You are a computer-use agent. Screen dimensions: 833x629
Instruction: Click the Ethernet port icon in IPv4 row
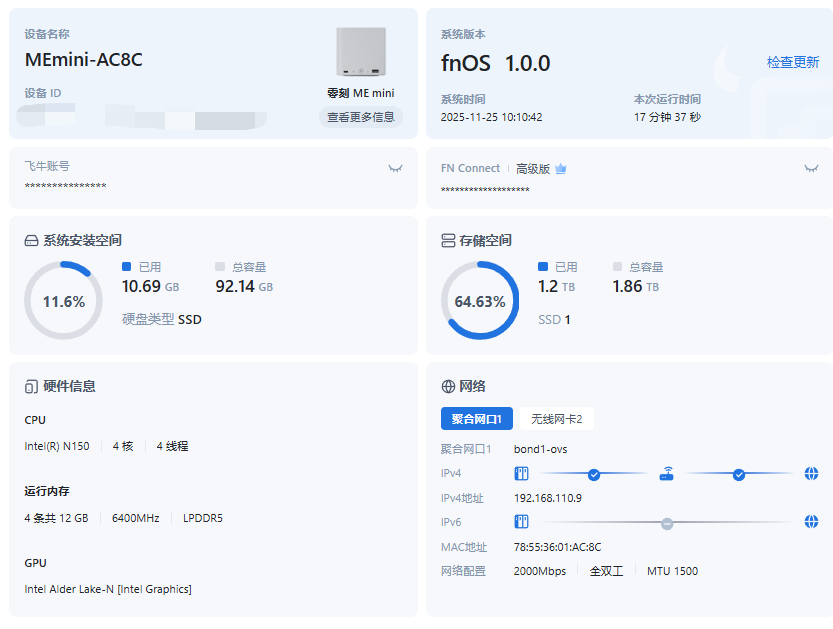tap(521, 474)
